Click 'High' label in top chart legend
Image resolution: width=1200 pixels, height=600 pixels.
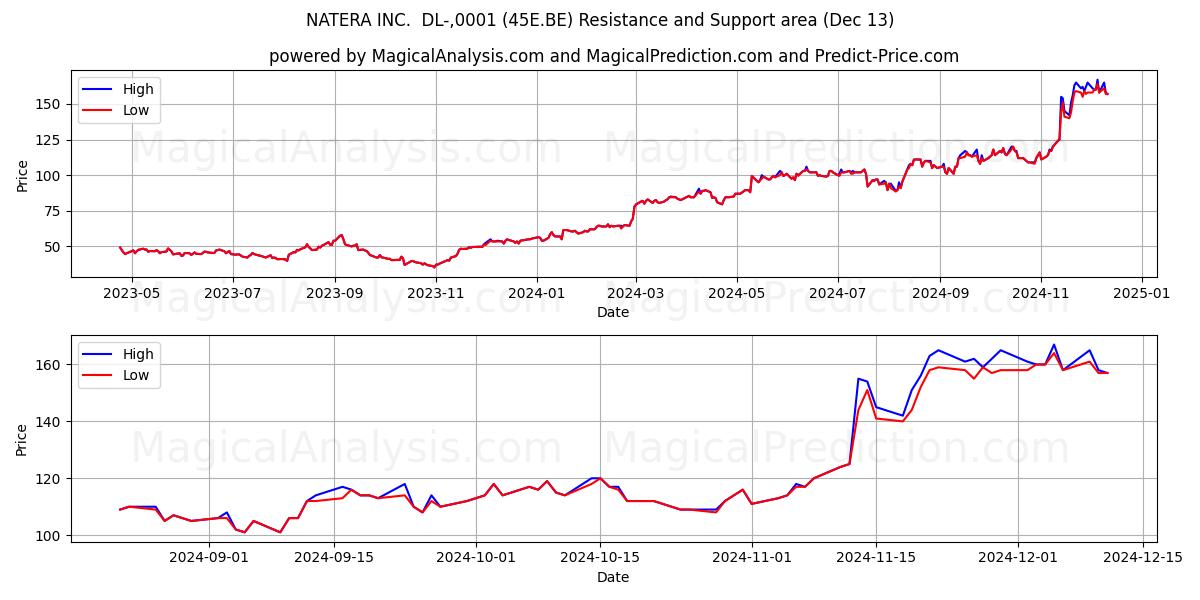138,89
